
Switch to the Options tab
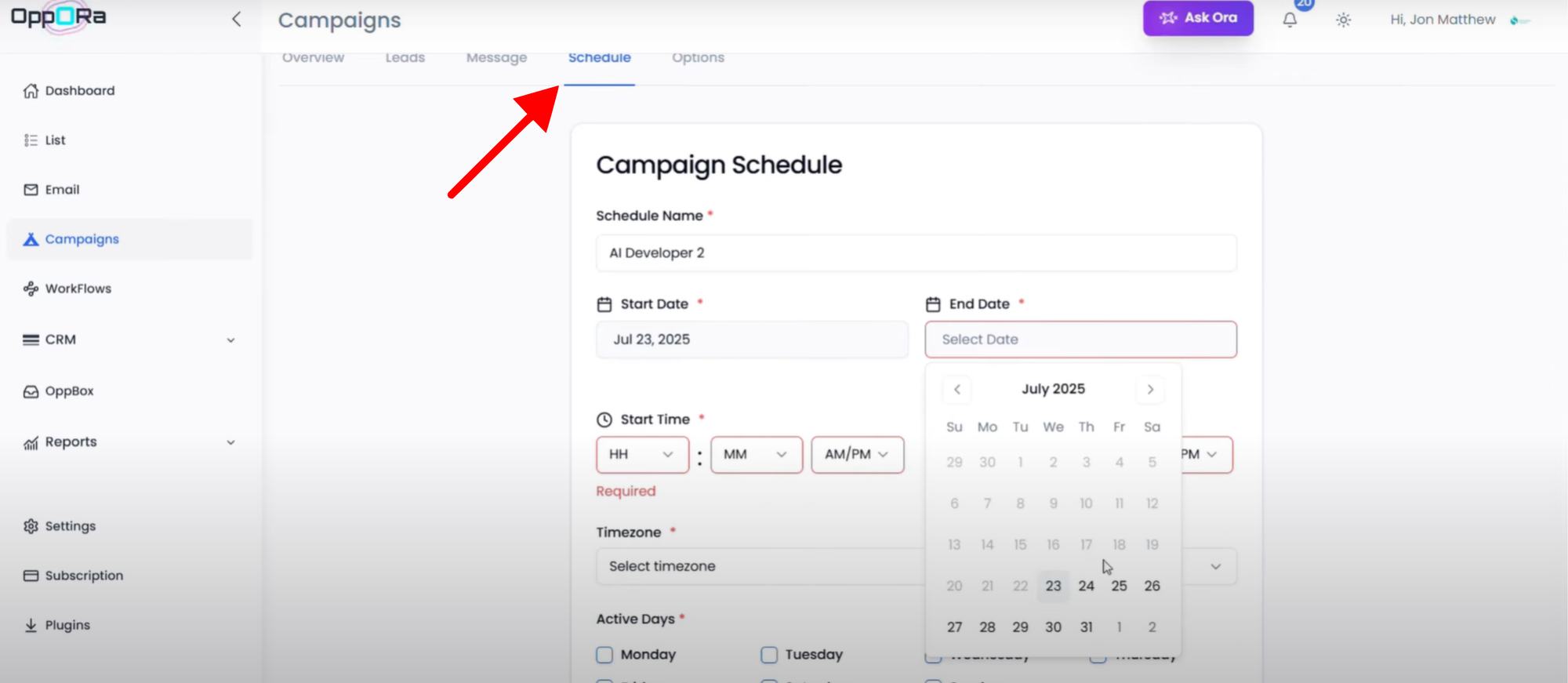698,58
